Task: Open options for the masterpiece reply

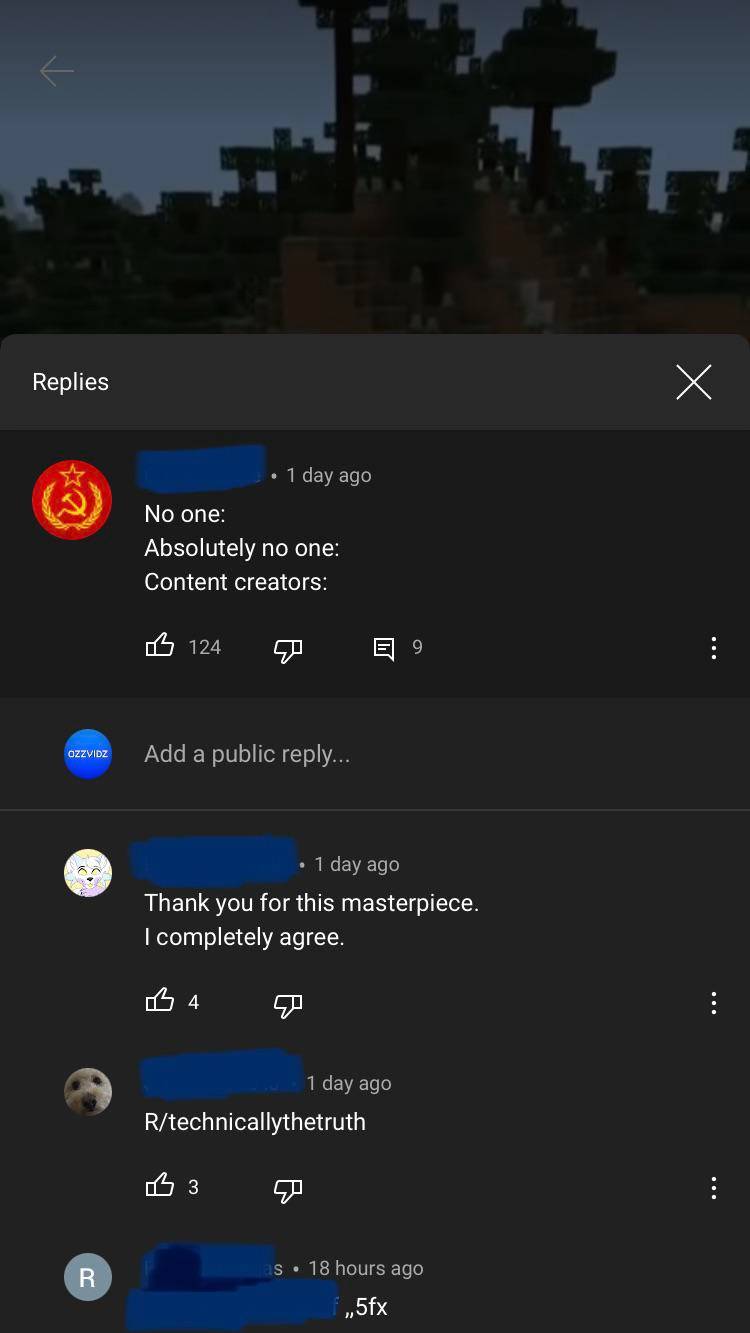Action: point(713,1003)
